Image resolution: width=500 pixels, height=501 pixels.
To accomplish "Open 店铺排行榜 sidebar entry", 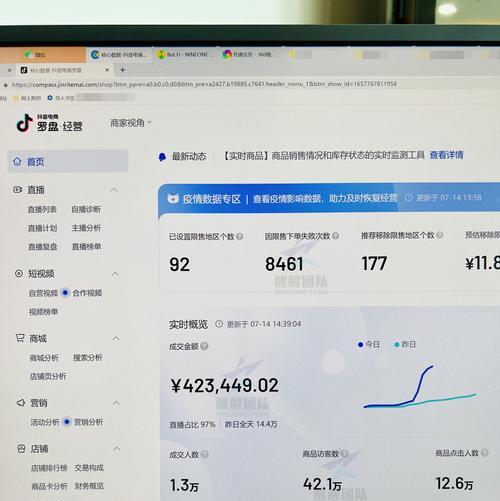I will [x=49, y=468].
